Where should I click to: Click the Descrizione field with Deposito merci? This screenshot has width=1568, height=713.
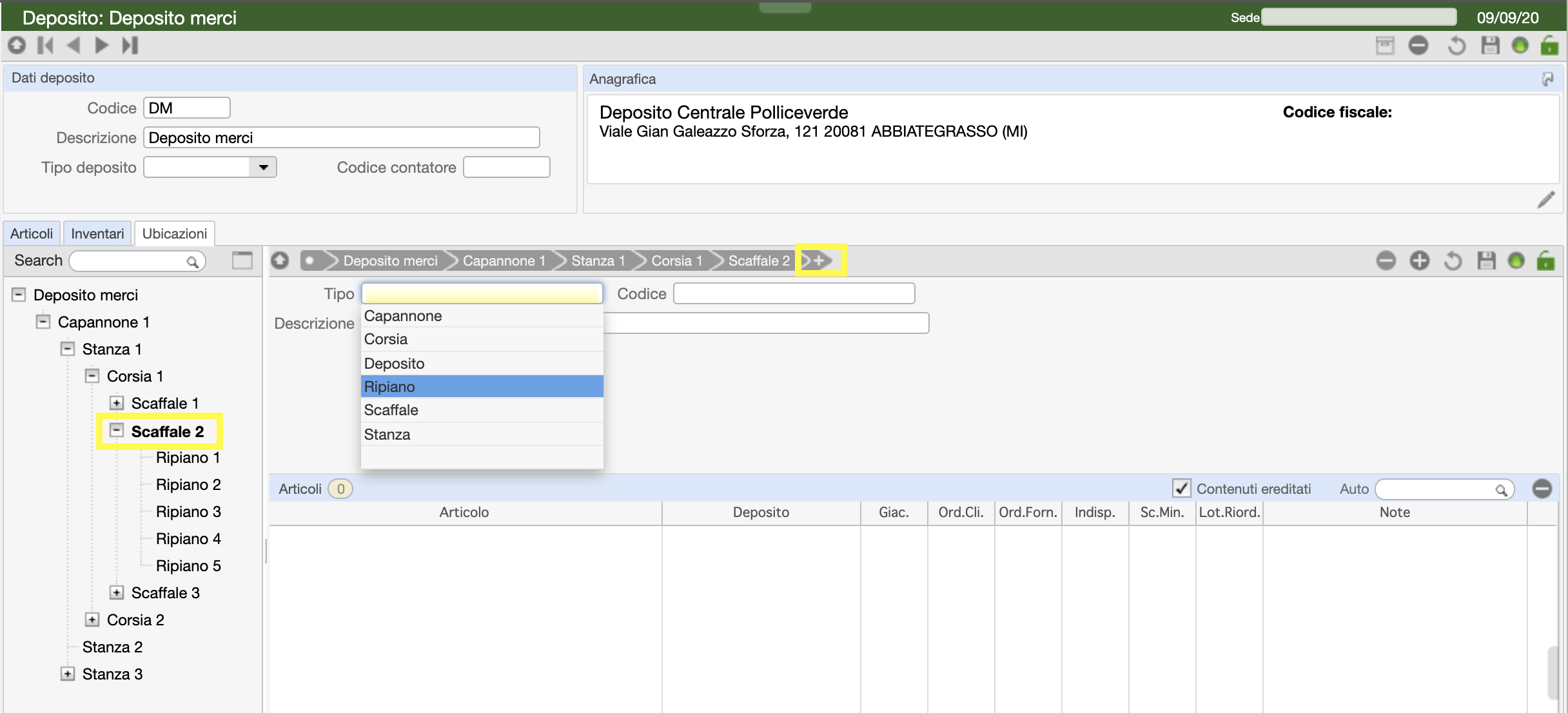point(342,138)
